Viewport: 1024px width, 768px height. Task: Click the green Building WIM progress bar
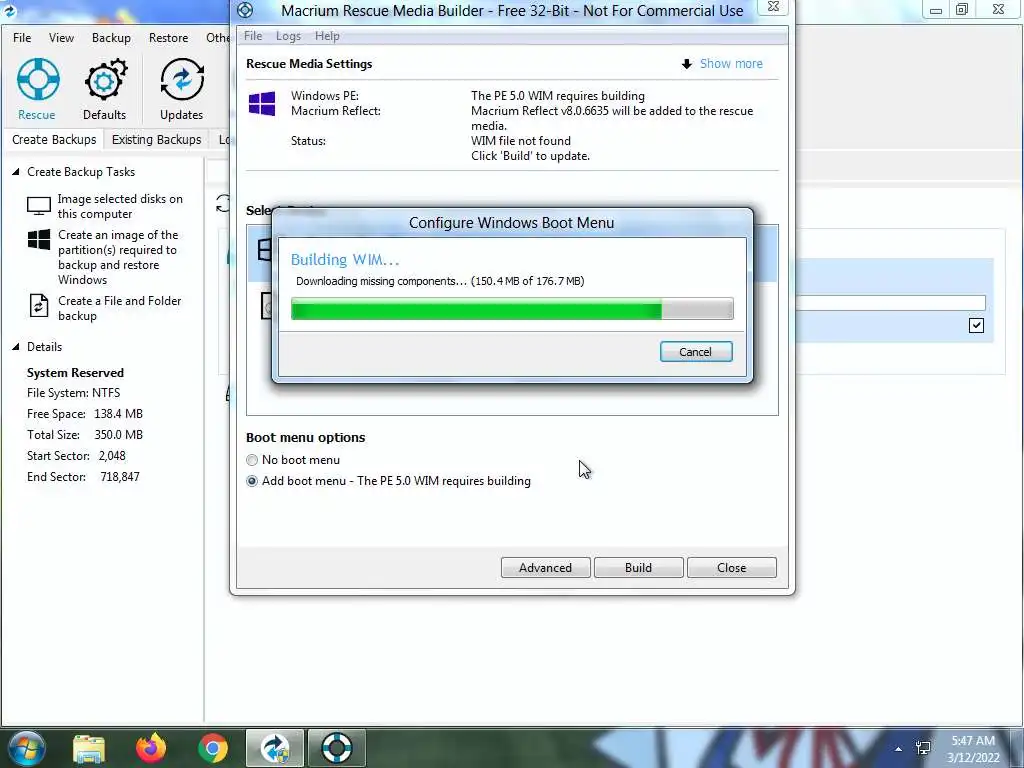pyautogui.click(x=512, y=309)
